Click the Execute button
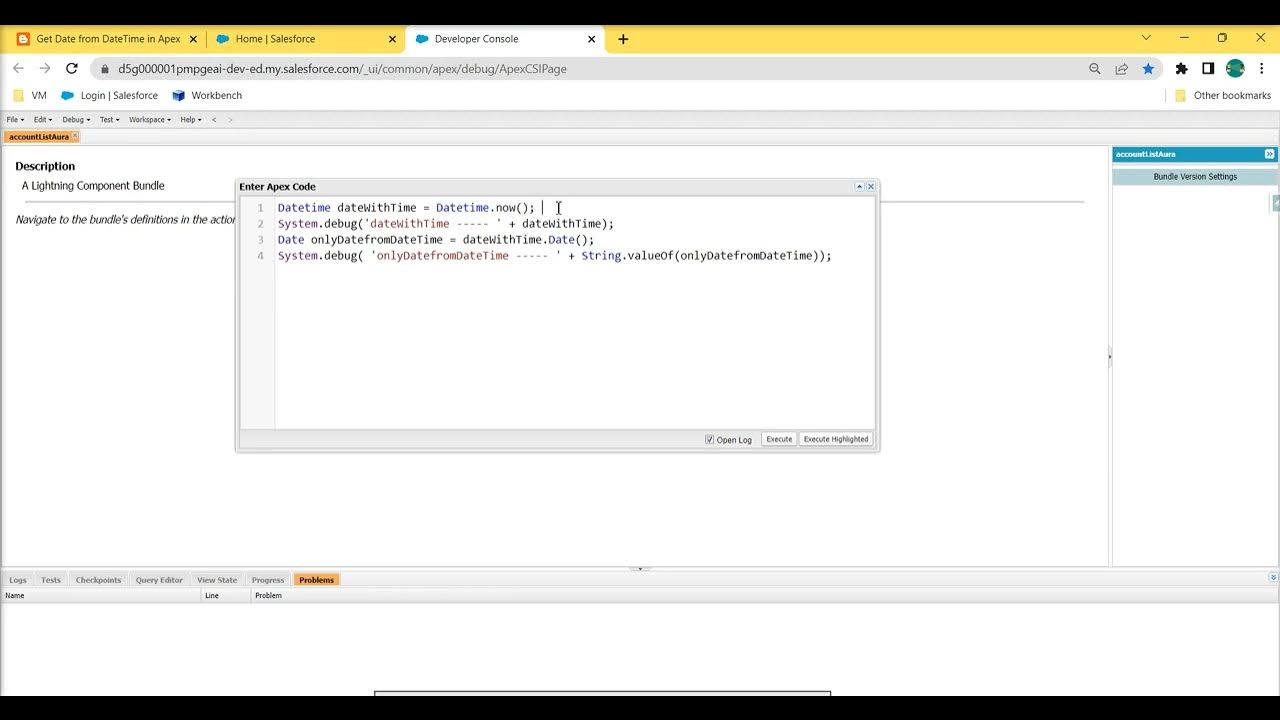The height and width of the screenshot is (720, 1280). pyautogui.click(x=779, y=439)
